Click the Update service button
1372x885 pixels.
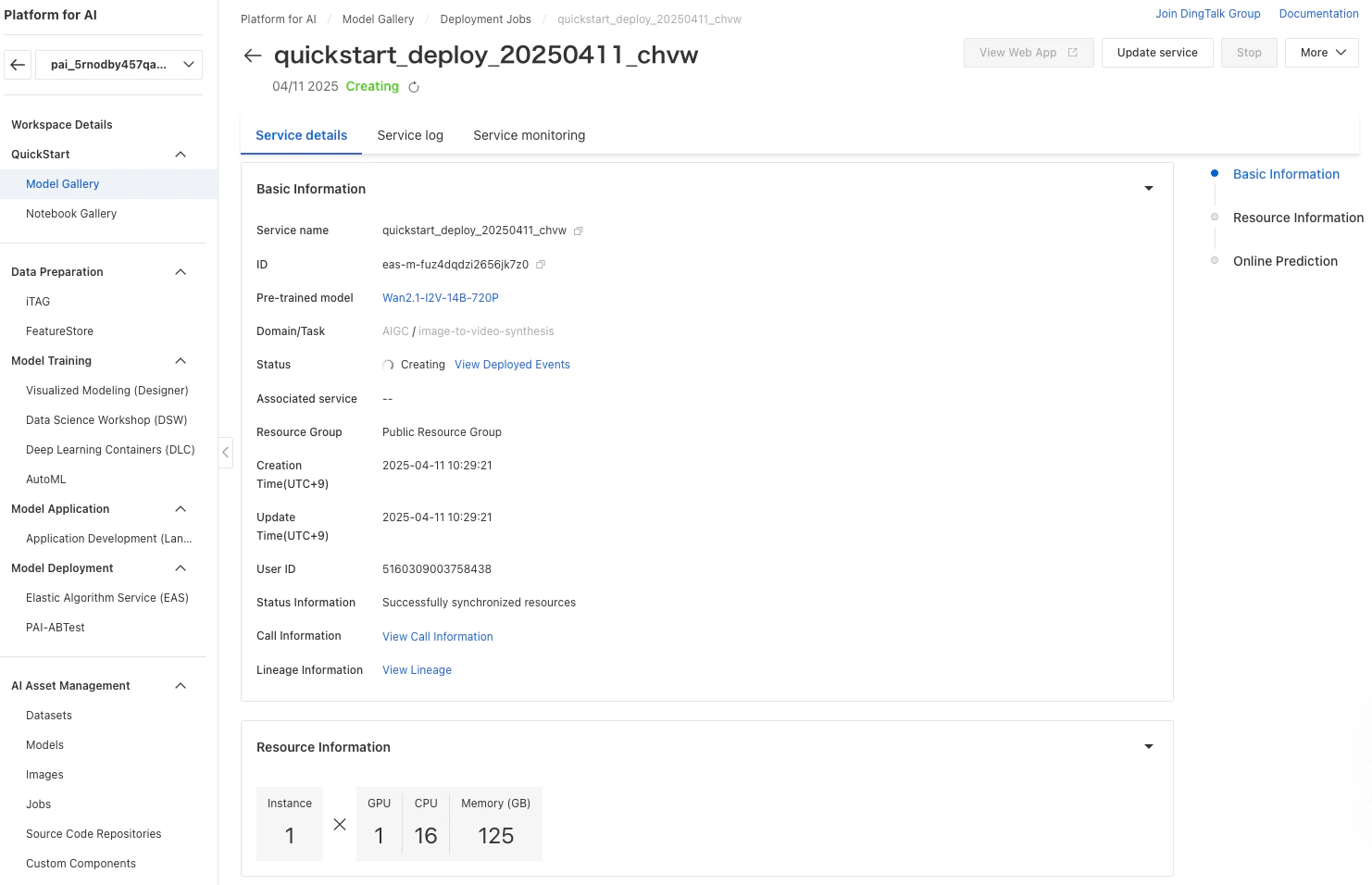pyautogui.click(x=1157, y=53)
